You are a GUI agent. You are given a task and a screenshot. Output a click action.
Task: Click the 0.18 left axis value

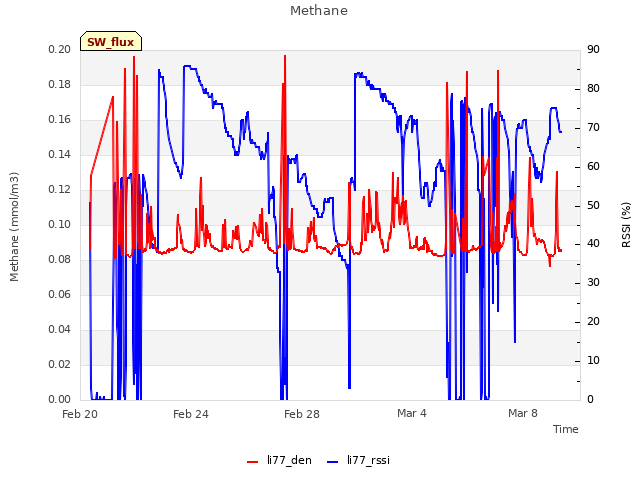pos(60,84)
